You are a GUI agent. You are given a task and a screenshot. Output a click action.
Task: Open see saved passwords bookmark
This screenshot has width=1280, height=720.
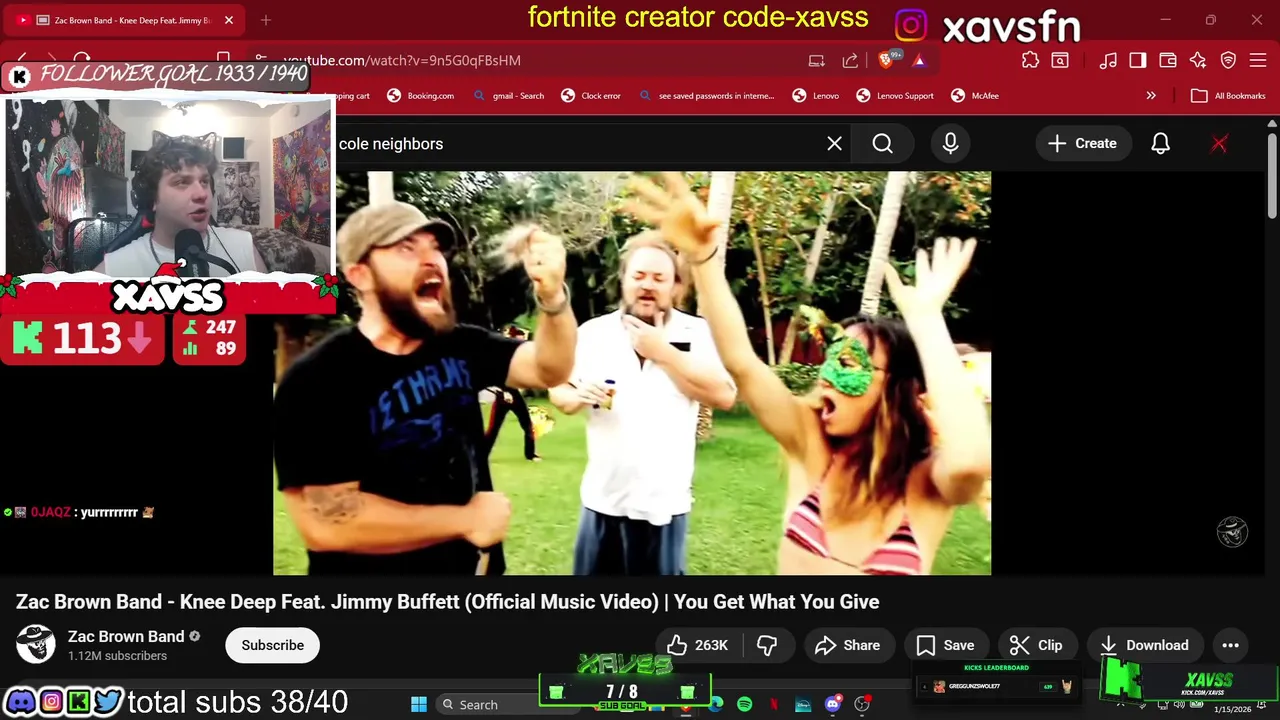point(706,96)
